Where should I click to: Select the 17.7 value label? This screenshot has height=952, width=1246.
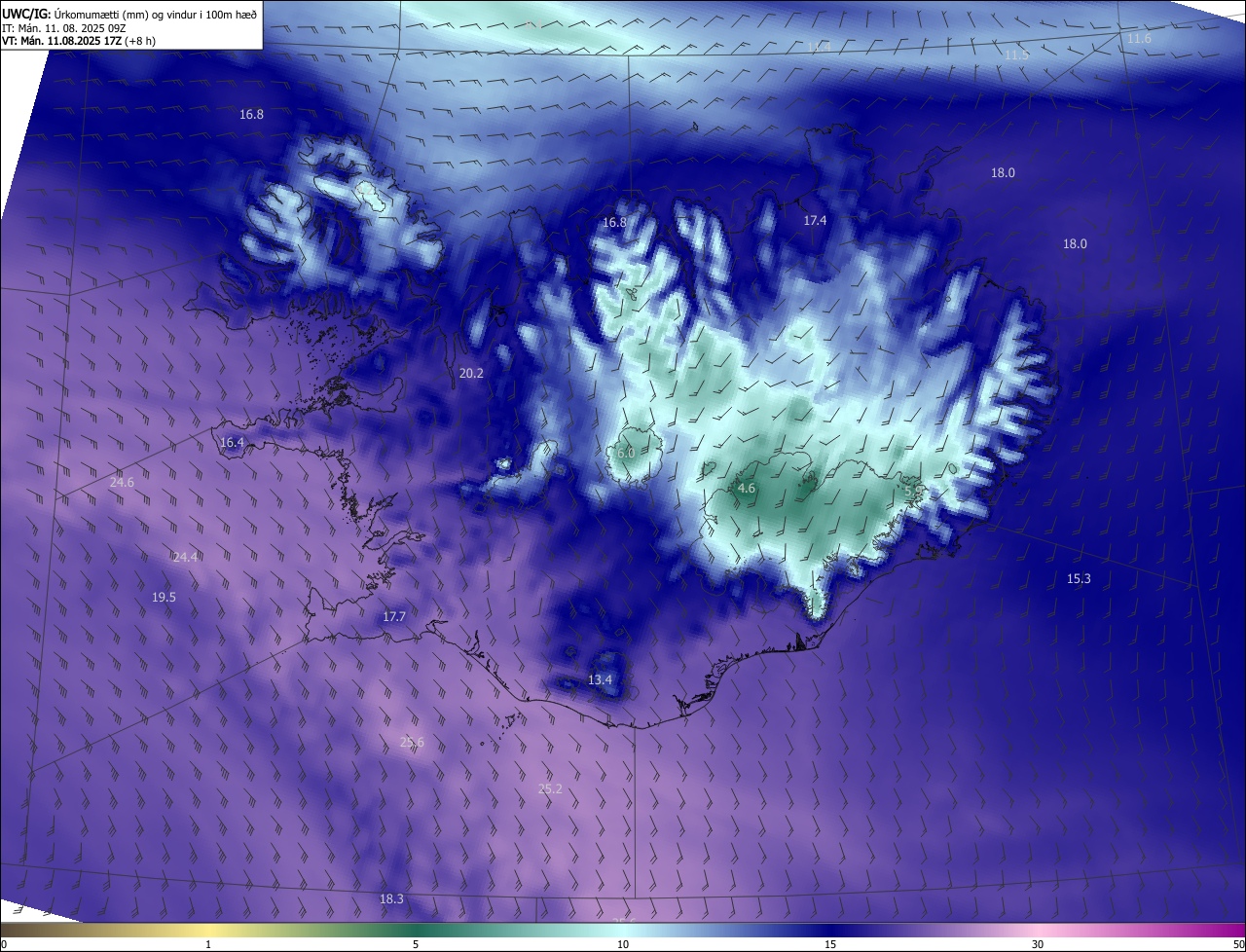point(393,616)
